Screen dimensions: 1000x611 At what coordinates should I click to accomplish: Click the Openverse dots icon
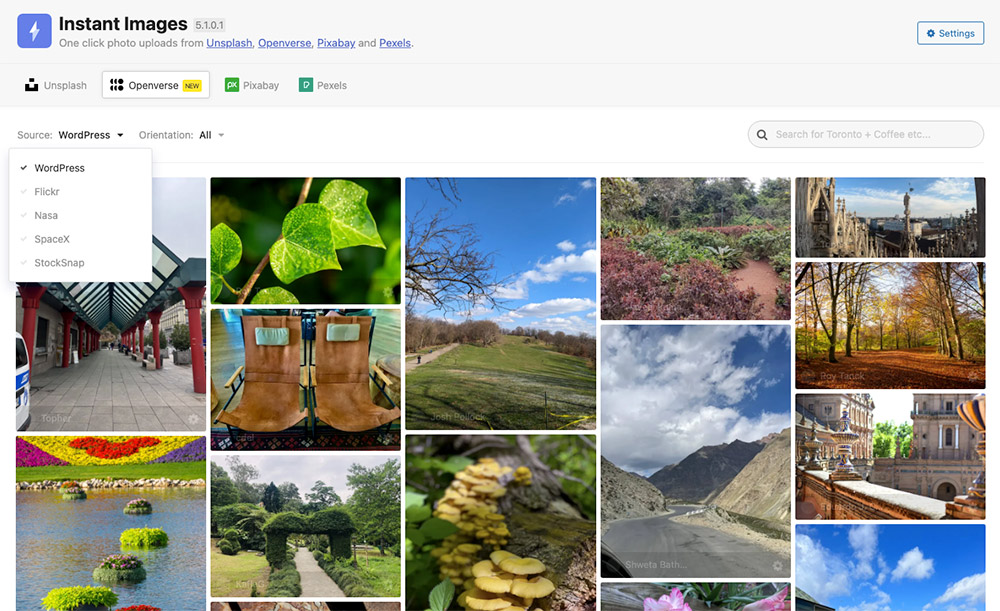(x=117, y=85)
